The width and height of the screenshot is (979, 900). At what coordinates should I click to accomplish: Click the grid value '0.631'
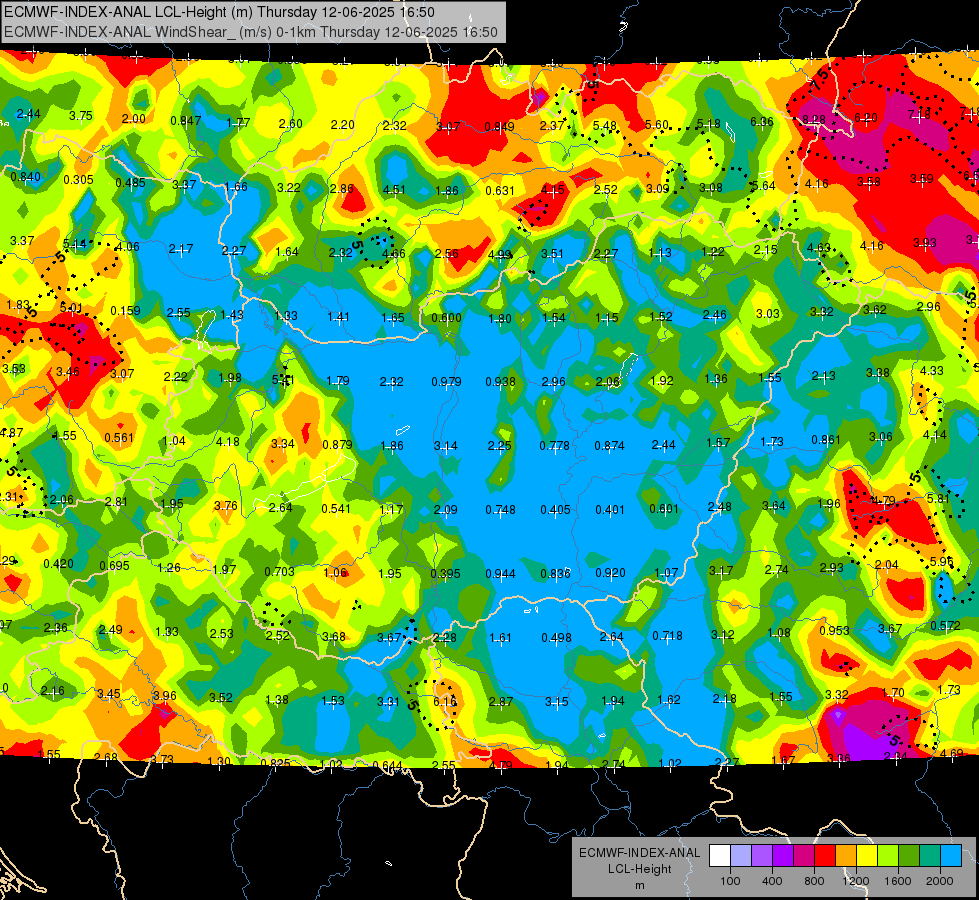tap(500, 190)
